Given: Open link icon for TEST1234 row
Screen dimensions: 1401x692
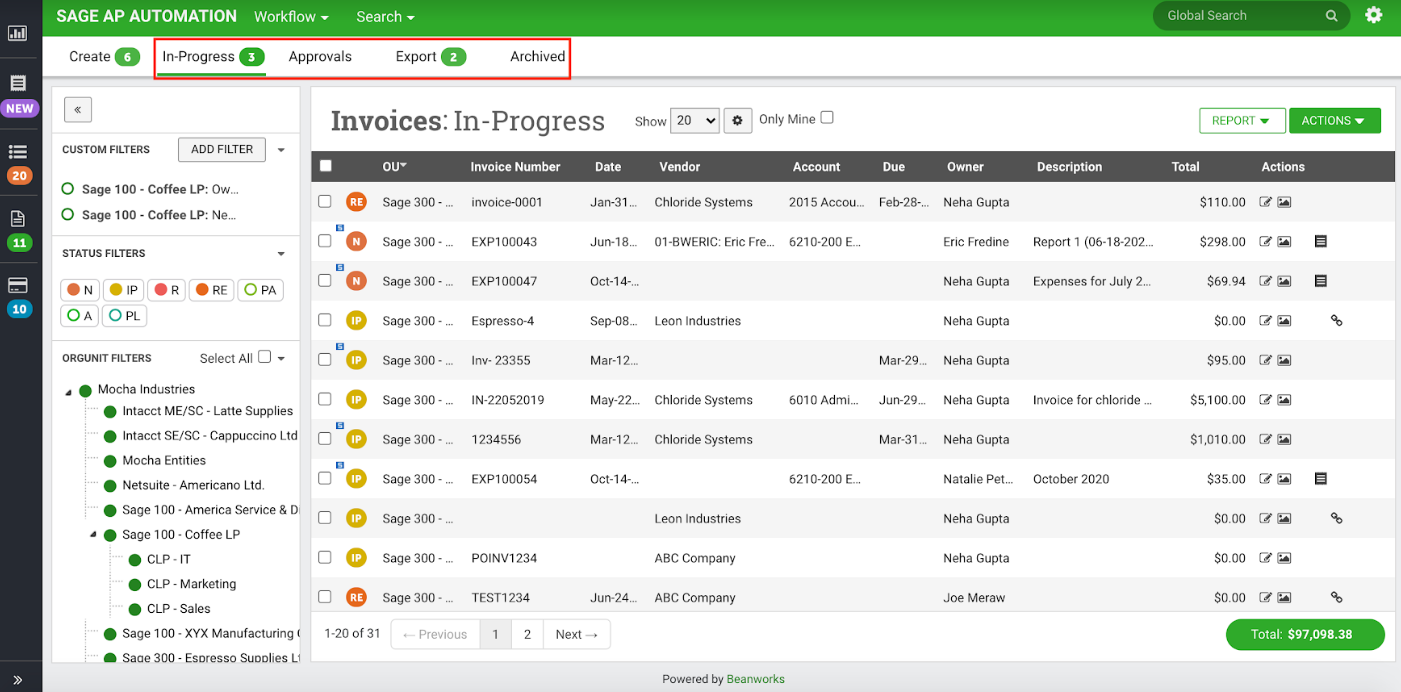Looking at the screenshot, I should click(1336, 598).
